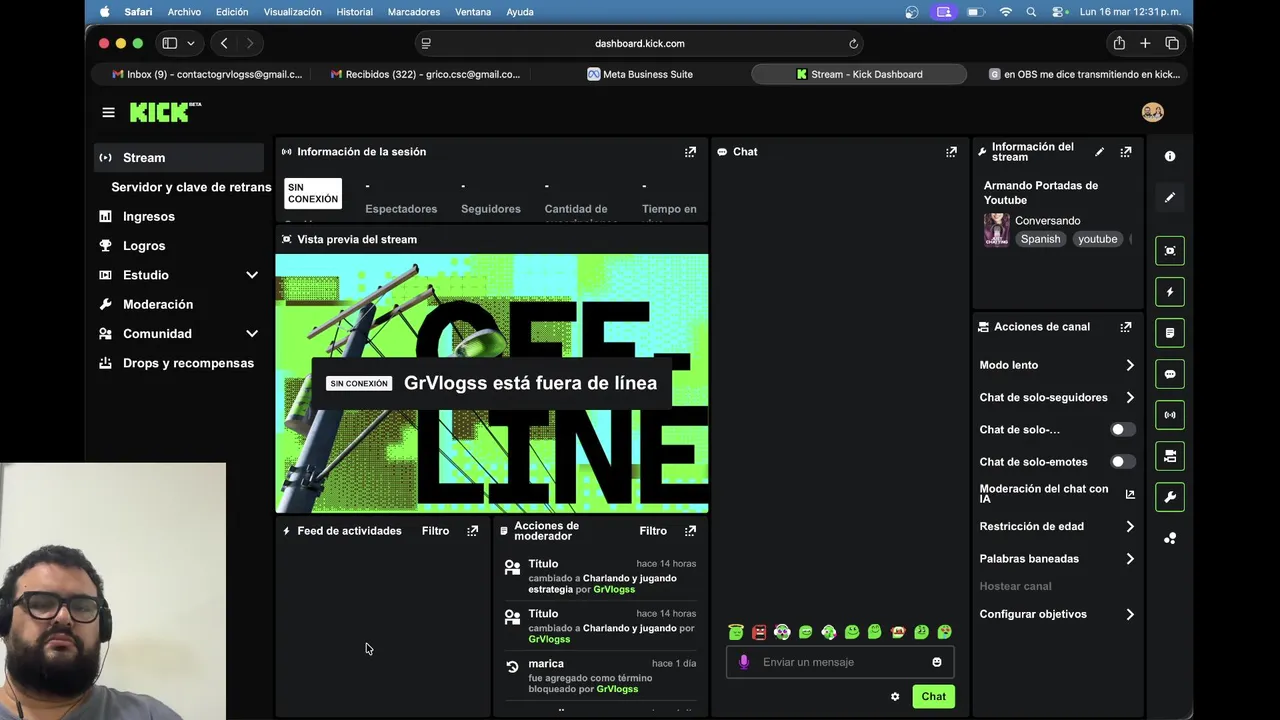Switch to the Recibidos (322) tab

pos(424,74)
